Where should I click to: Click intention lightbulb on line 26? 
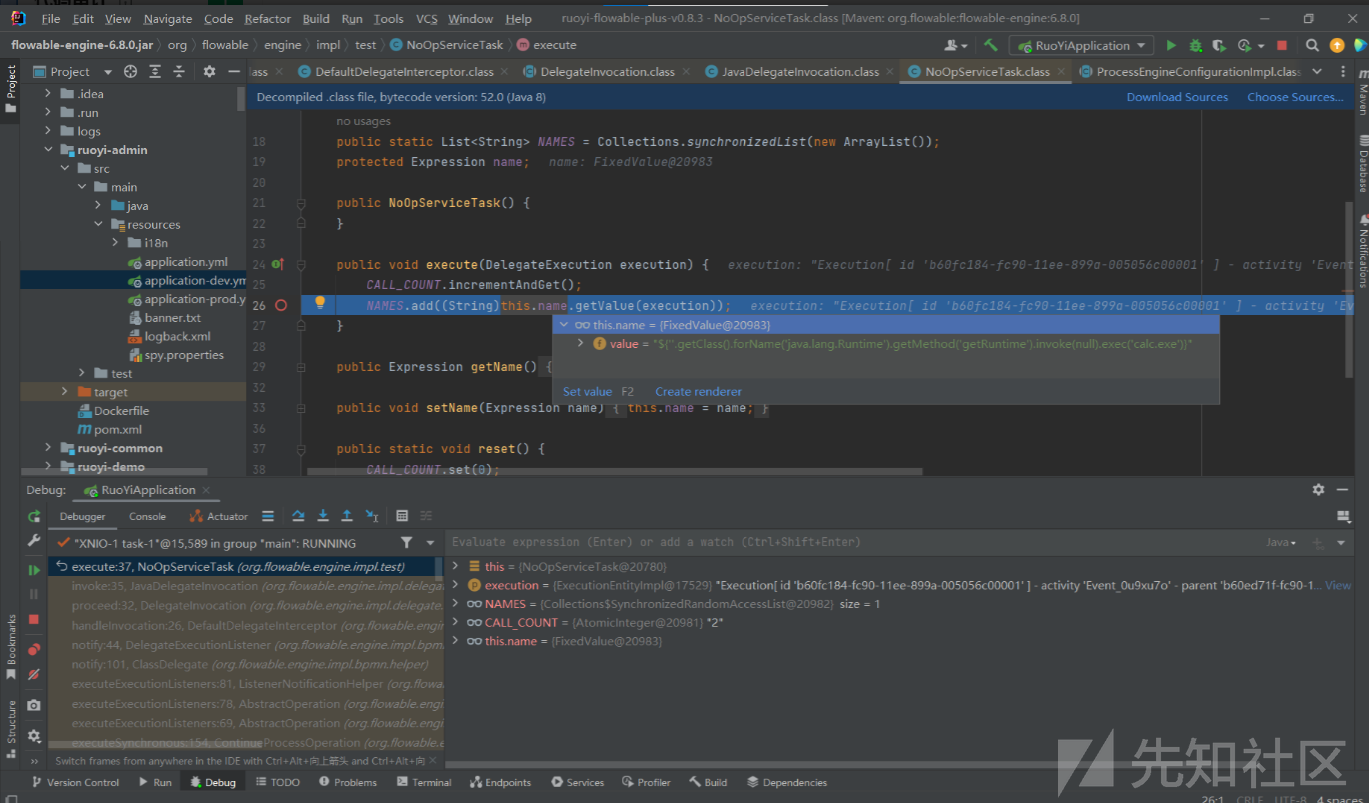[x=321, y=303]
